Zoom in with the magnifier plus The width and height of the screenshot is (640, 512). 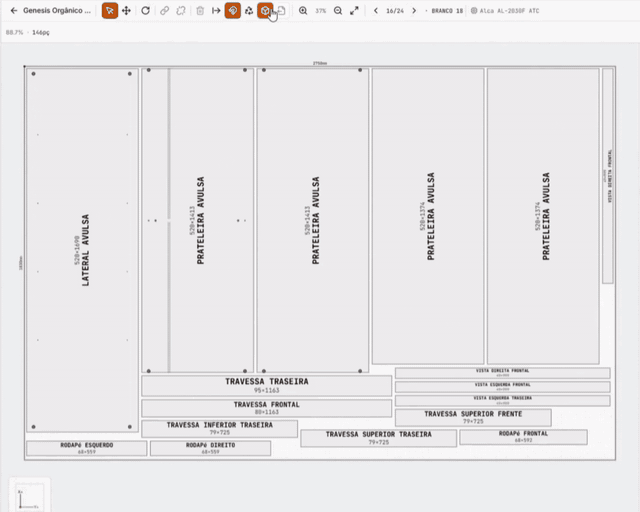tap(303, 11)
